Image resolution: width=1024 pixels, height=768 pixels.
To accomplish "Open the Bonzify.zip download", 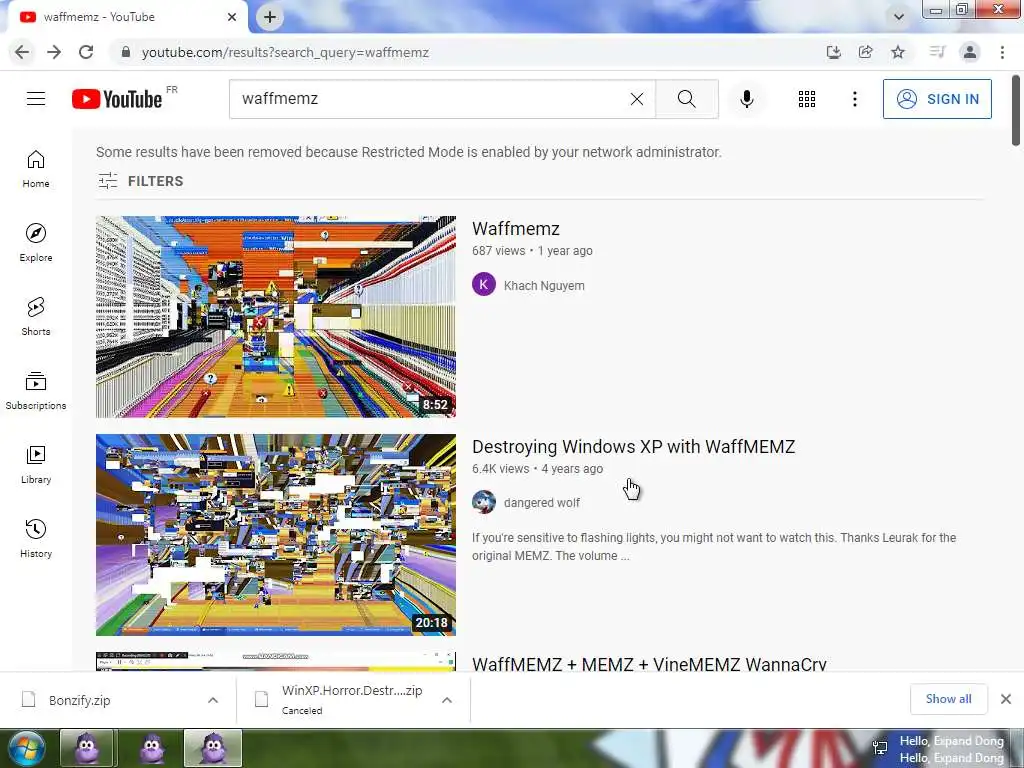I will (x=79, y=700).
